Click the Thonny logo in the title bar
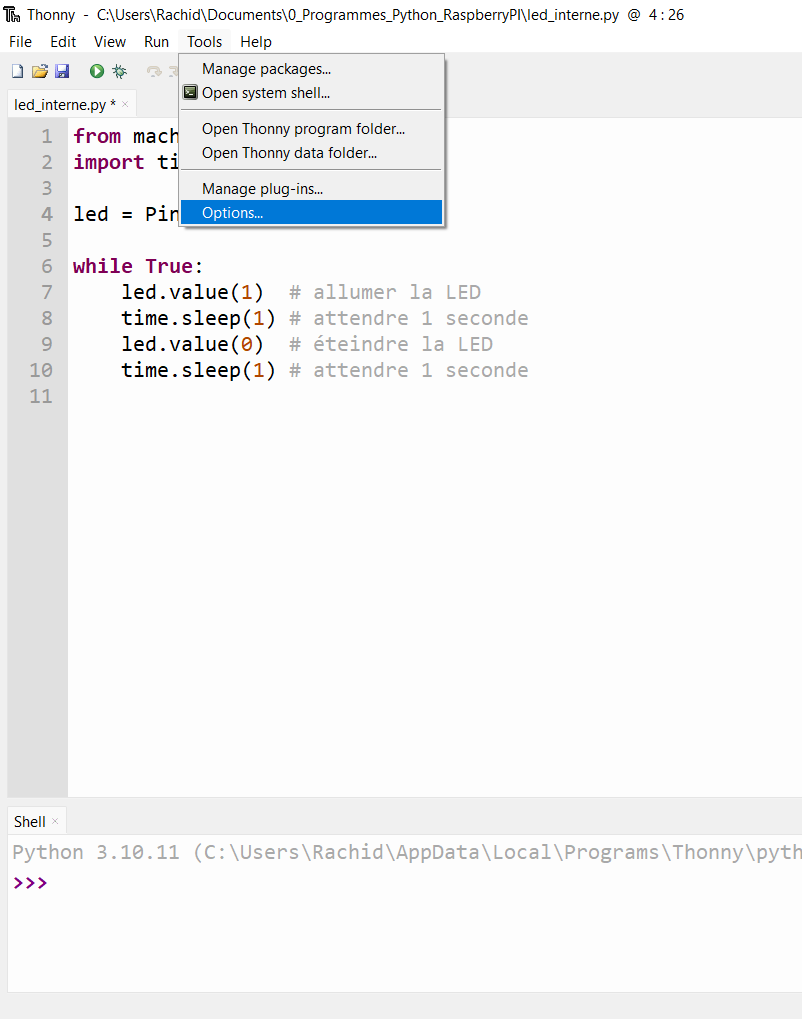This screenshot has height=1019, width=802. (x=13, y=15)
